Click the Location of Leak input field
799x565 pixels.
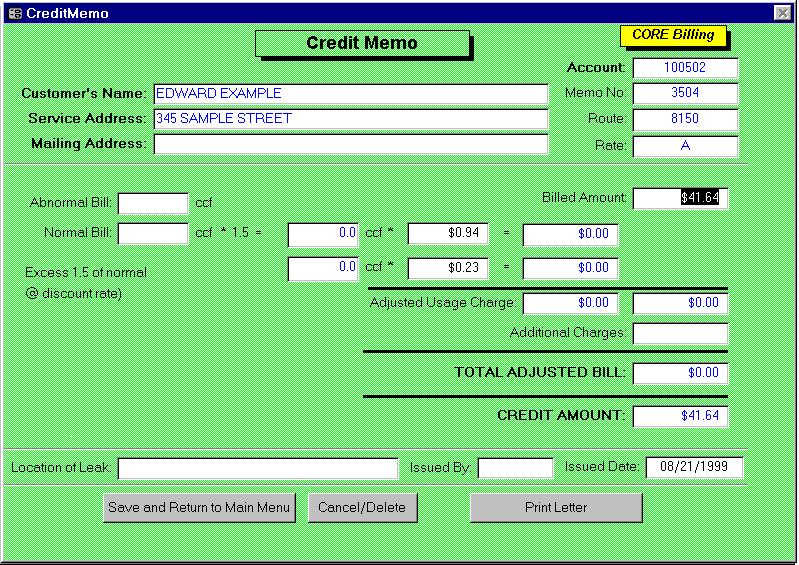[x=258, y=469]
